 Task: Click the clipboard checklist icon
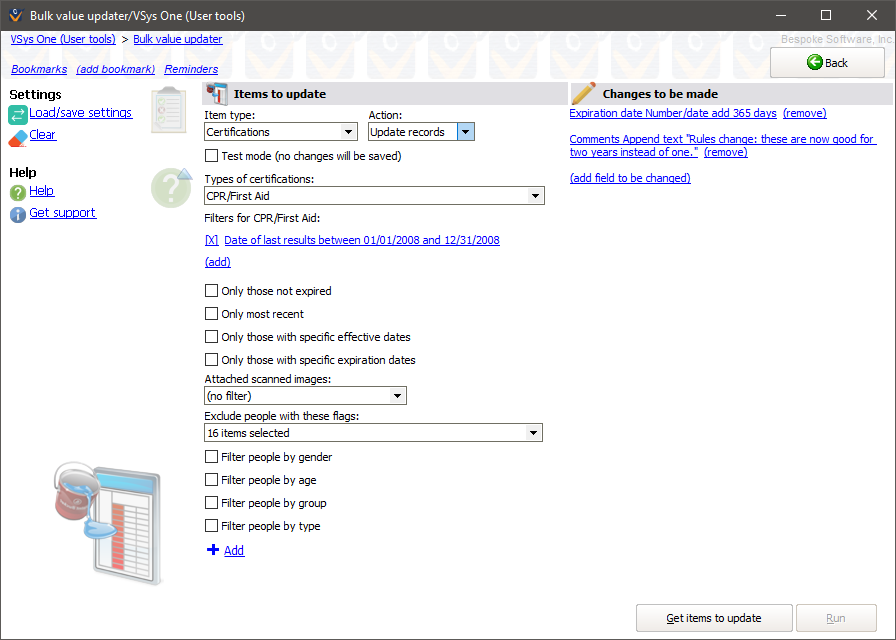point(168,110)
